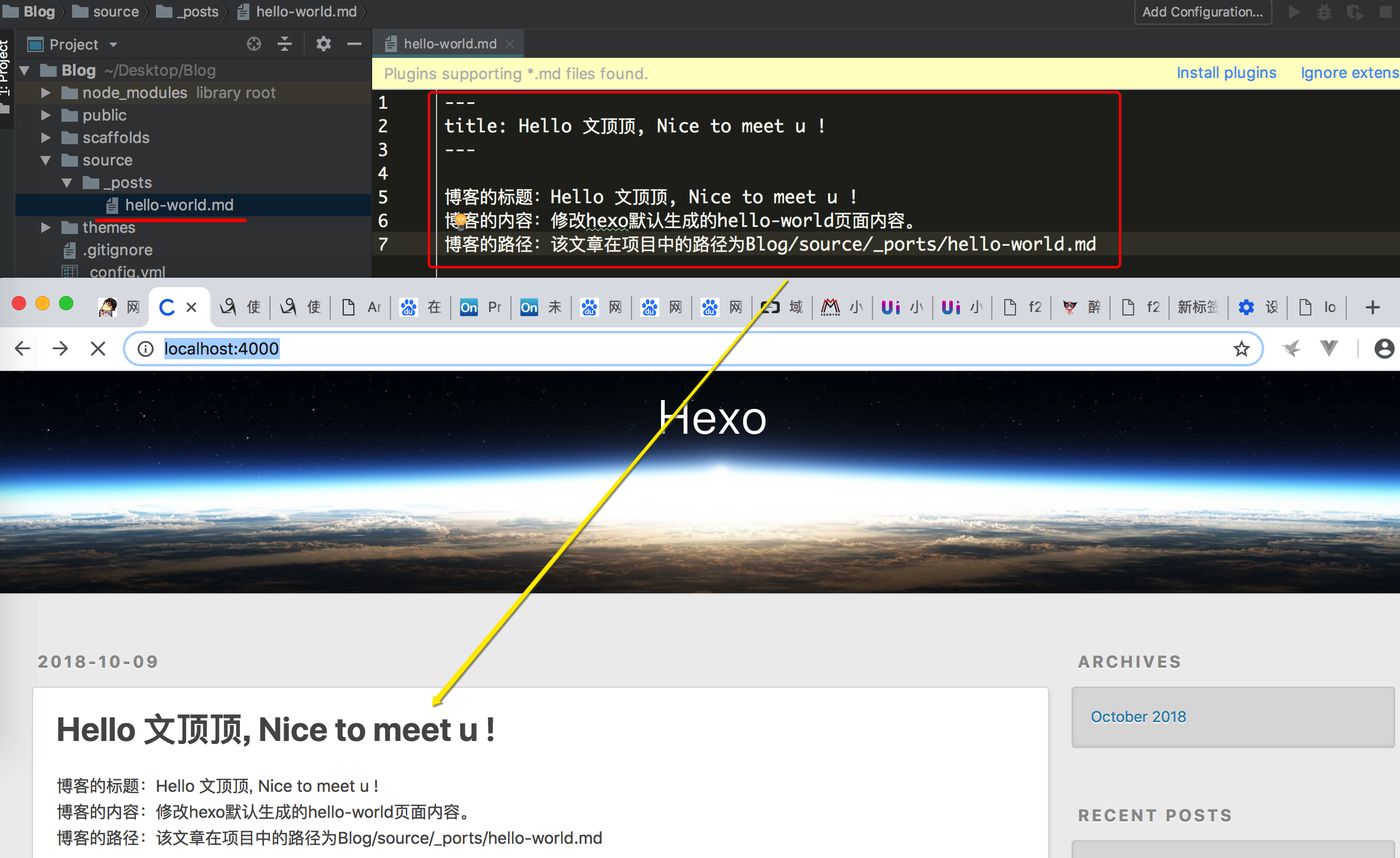Viewport: 1400px width, 858px height.
Task: Close the active loading browser tab
Action: (x=191, y=307)
